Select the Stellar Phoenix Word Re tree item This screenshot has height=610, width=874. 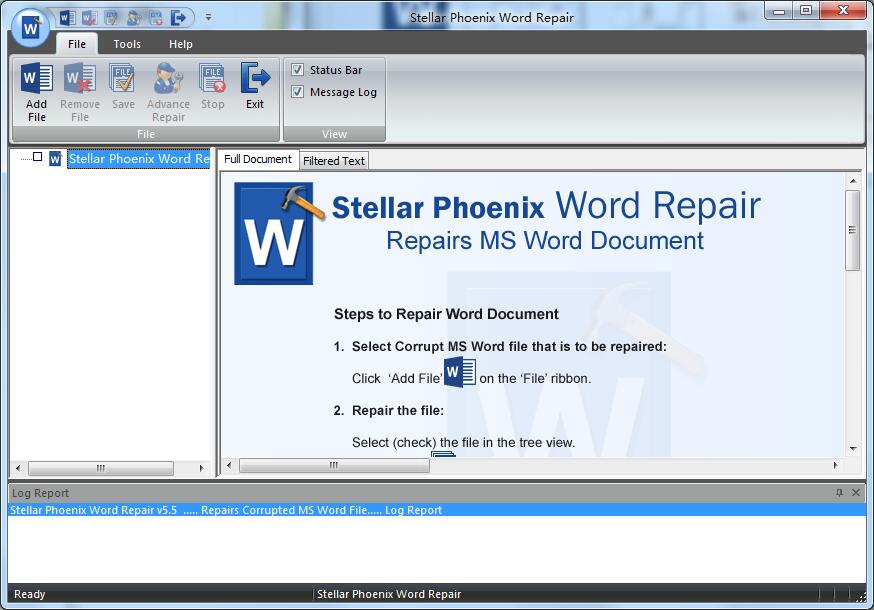tap(139, 159)
